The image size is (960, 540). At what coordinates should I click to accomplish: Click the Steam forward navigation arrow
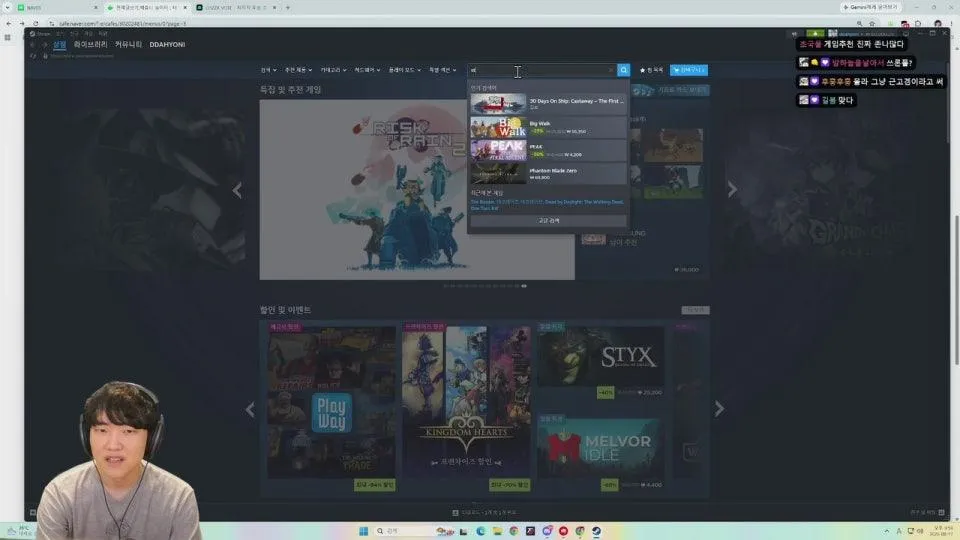(x=44, y=45)
